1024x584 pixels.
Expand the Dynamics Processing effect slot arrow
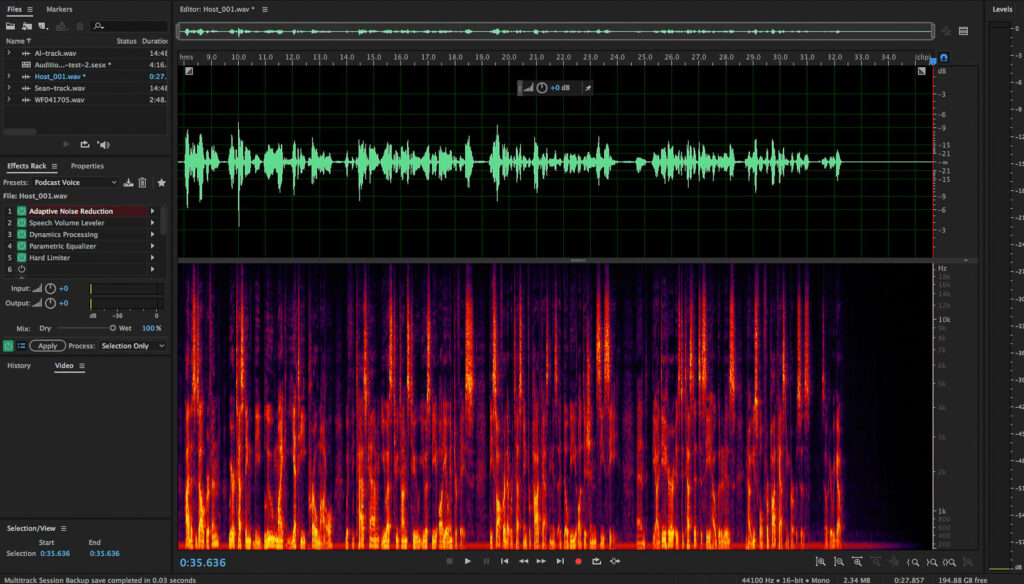(x=152, y=233)
